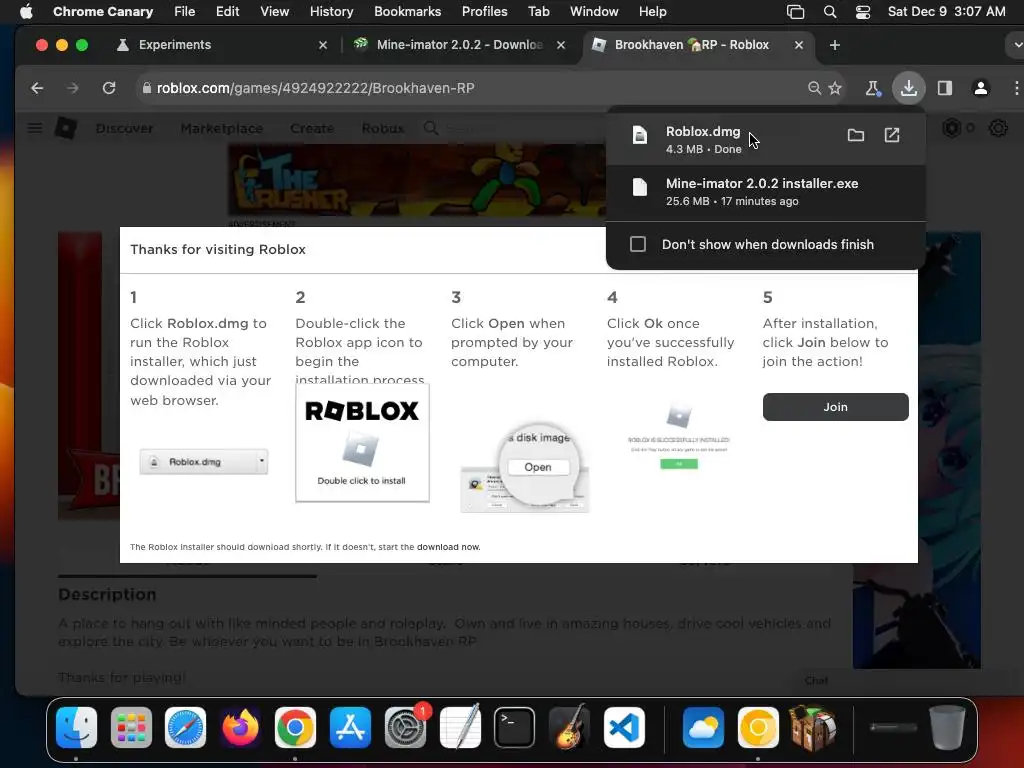Launch Safari from the Dock

185,728
